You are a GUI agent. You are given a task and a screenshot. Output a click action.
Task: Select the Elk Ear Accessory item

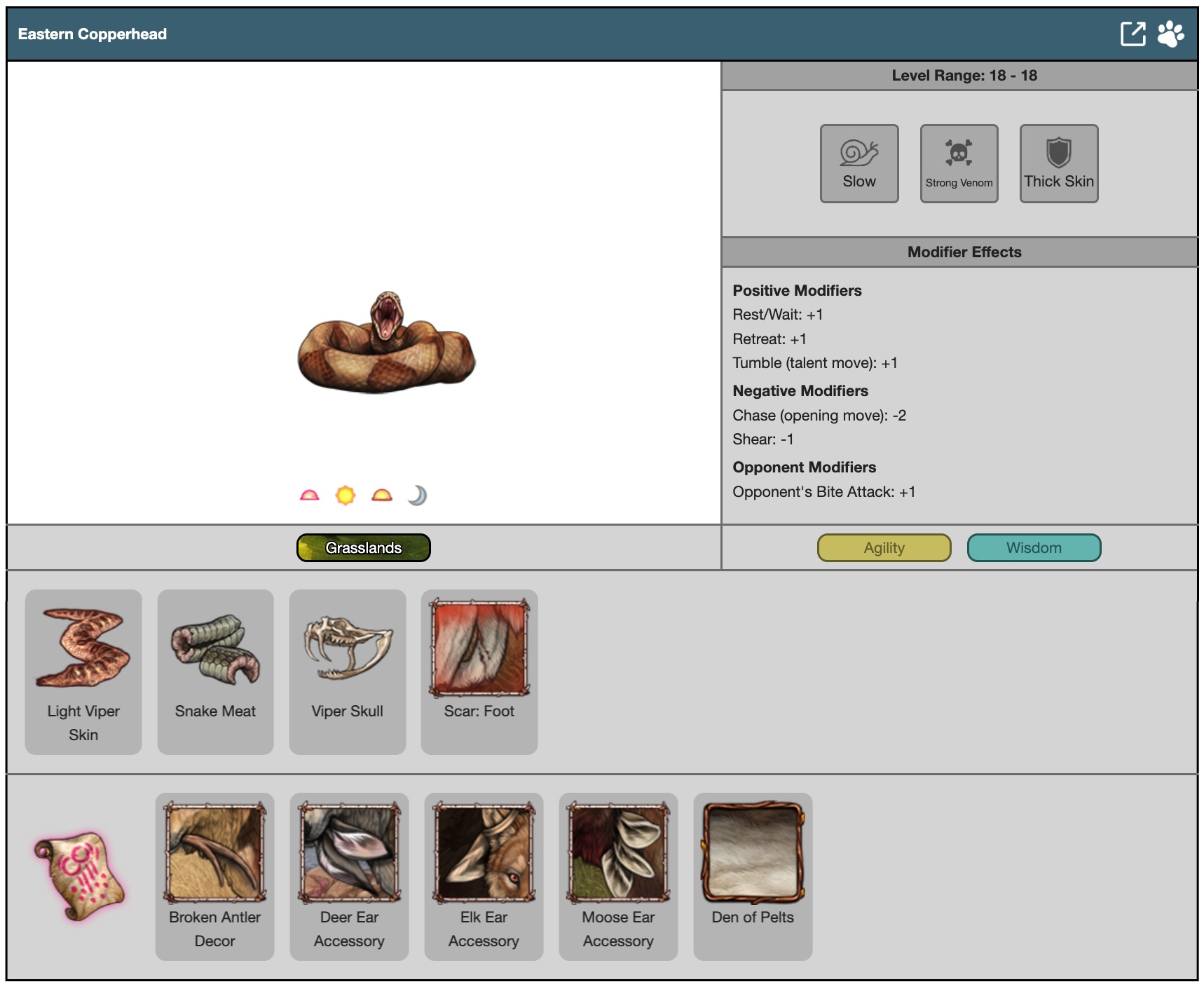tap(484, 875)
